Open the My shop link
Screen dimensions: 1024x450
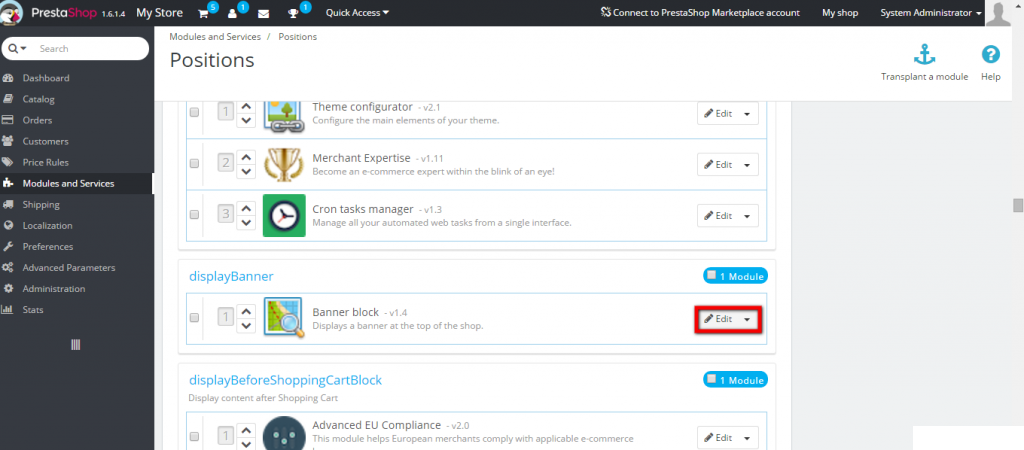pos(840,13)
